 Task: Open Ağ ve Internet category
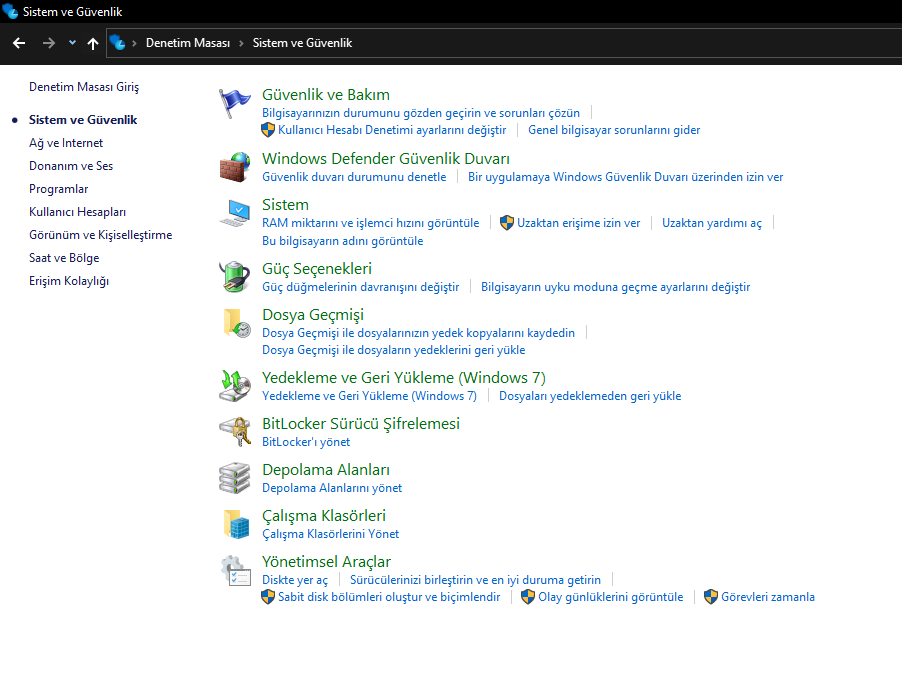pos(66,143)
